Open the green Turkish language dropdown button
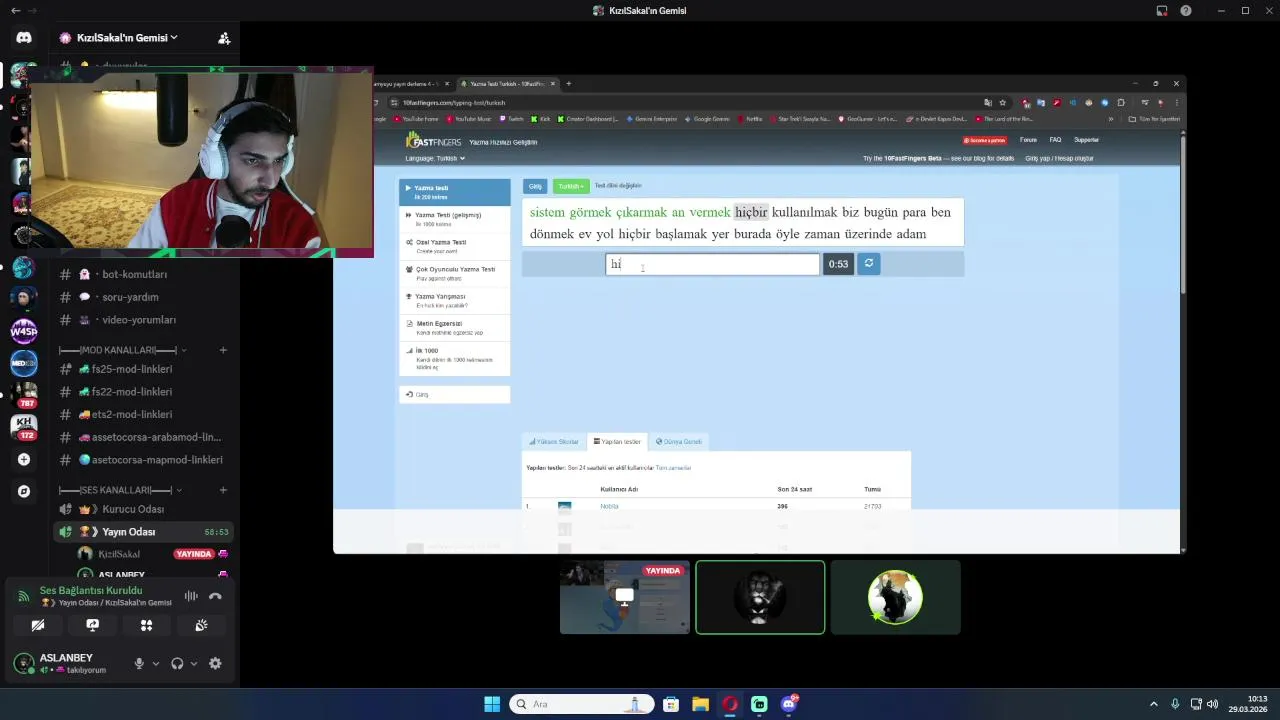Viewport: 1280px width, 720px height. click(x=571, y=186)
